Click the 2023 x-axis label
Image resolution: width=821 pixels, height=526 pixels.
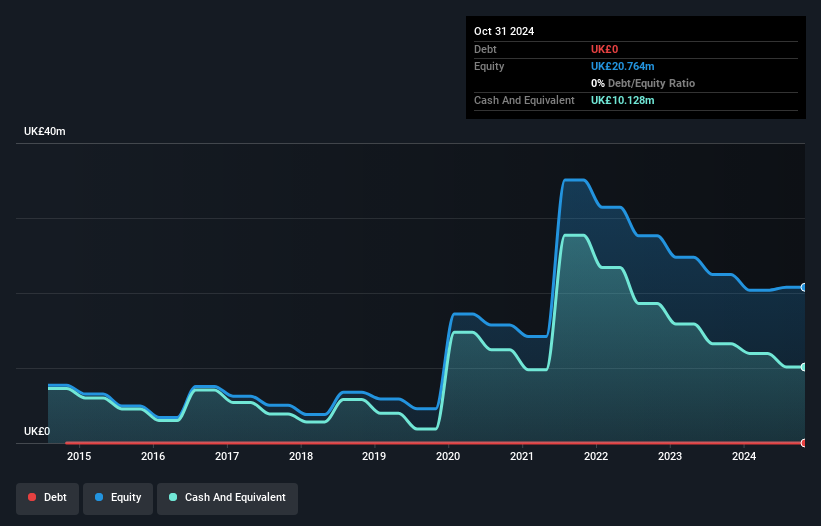pyautogui.click(x=670, y=456)
